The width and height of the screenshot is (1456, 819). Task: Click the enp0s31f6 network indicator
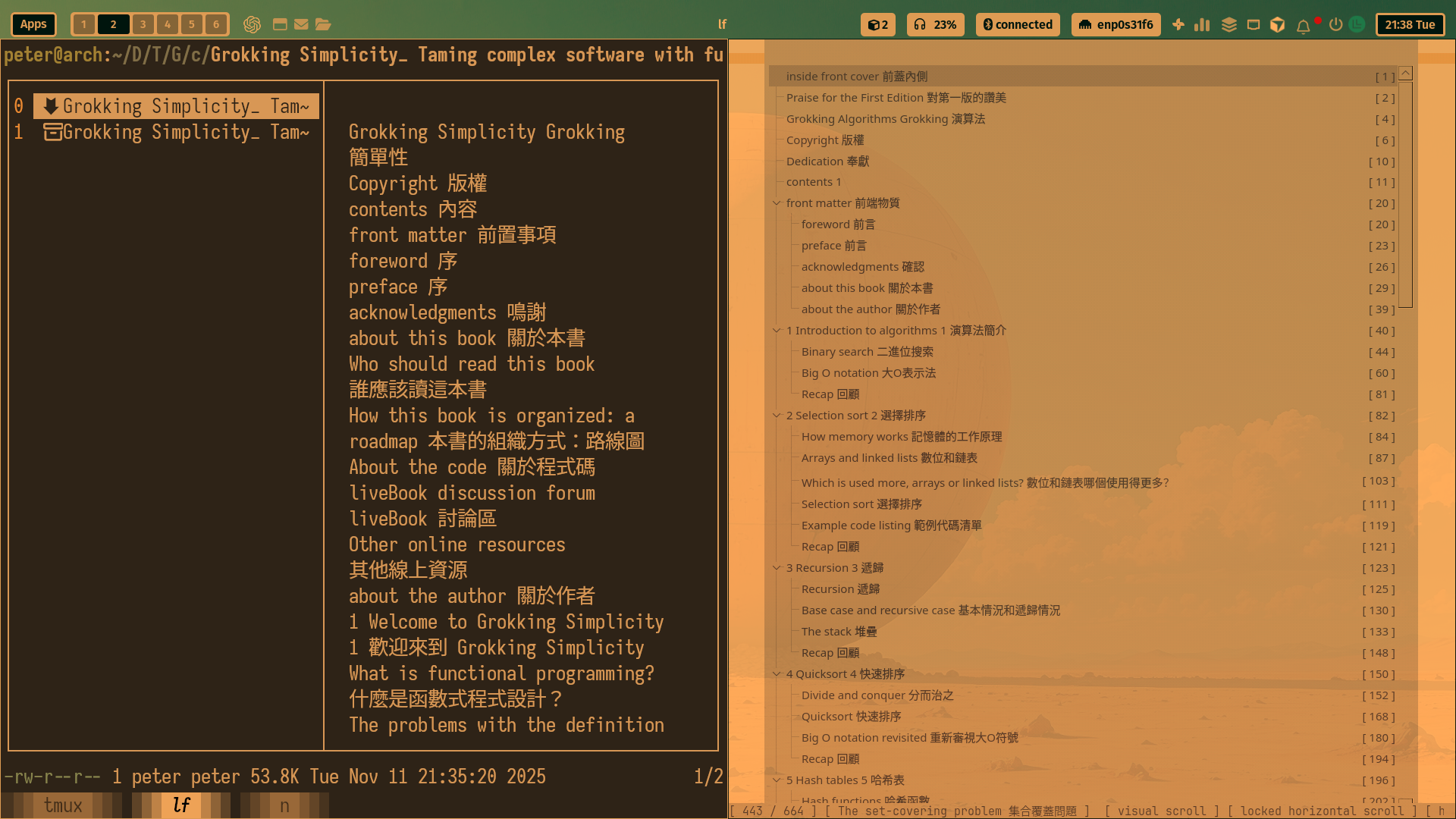tap(1116, 24)
